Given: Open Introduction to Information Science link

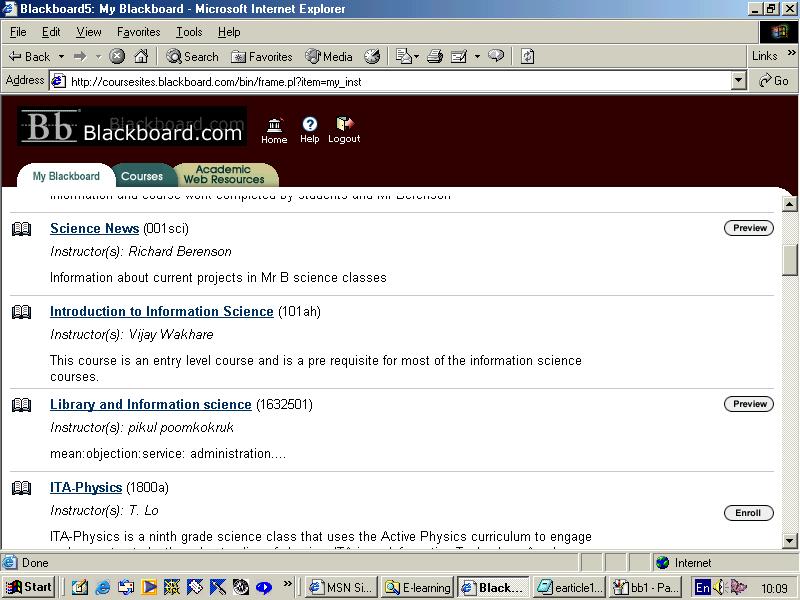Looking at the screenshot, I should (162, 311).
